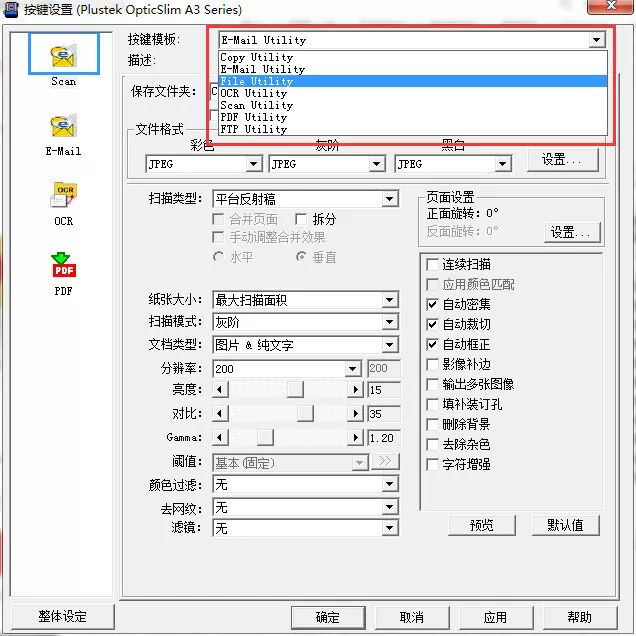Click the 确定 button
This screenshot has height=636, width=636.
(328, 617)
